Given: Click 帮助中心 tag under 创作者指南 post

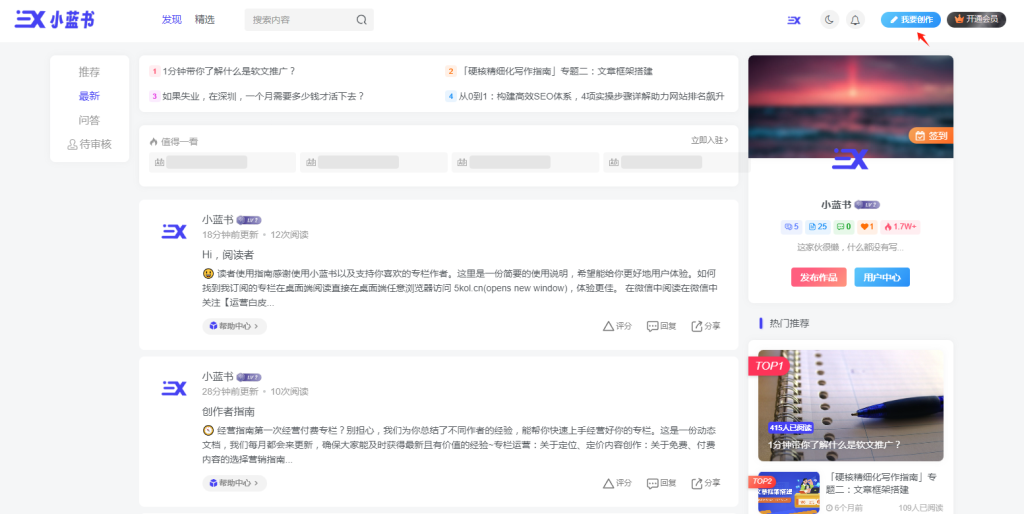Looking at the screenshot, I should pos(234,483).
